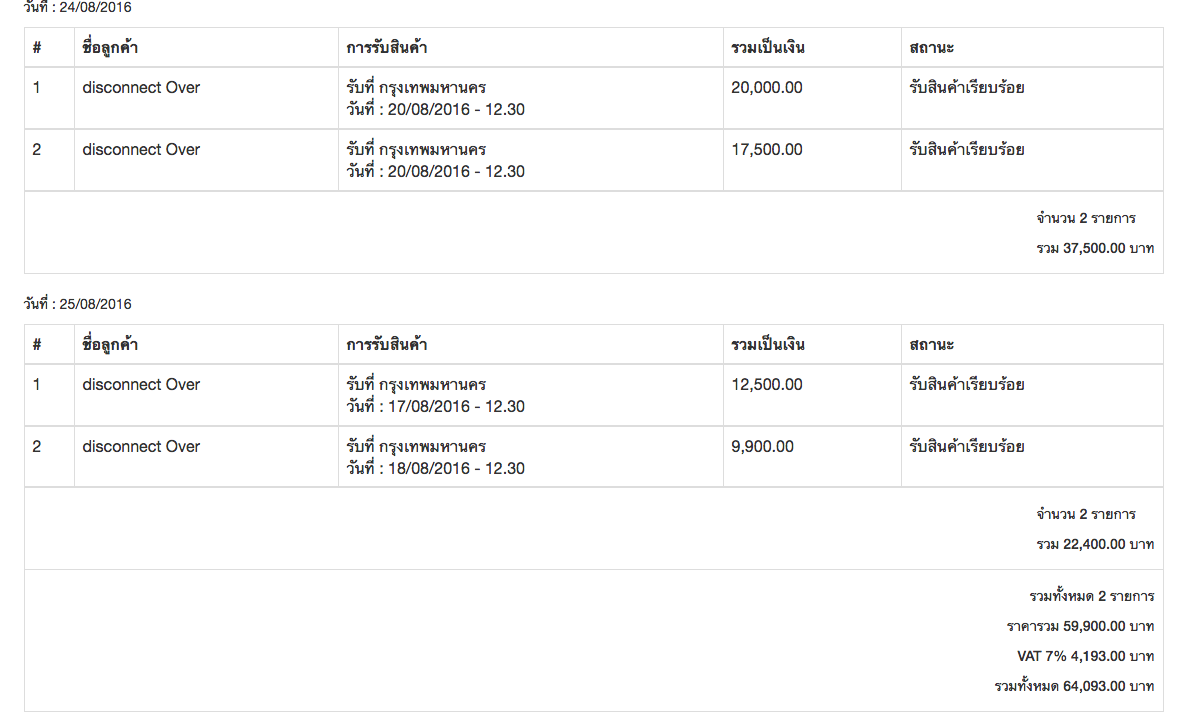
Task: Click the subtotal รวม 37,500.00 บาท
Action: point(1094,248)
